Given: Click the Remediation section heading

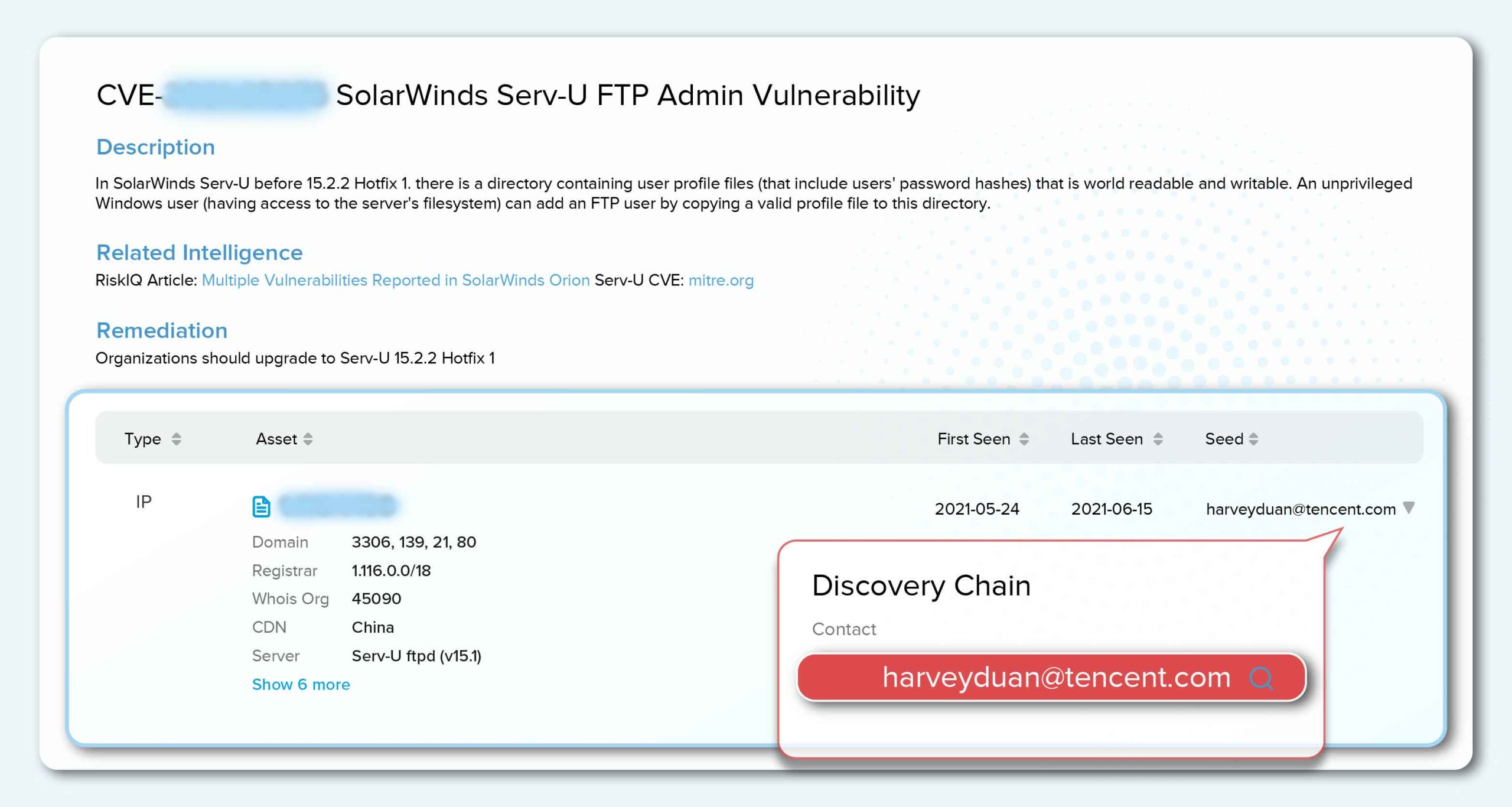Looking at the screenshot, I should 161,331.
